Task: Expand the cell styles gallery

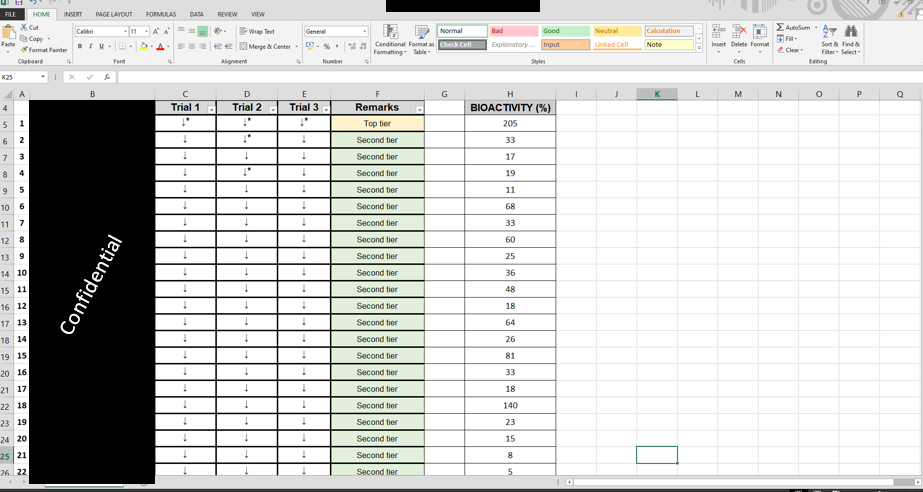Action: pyautogui.click(x=699, y=48)
